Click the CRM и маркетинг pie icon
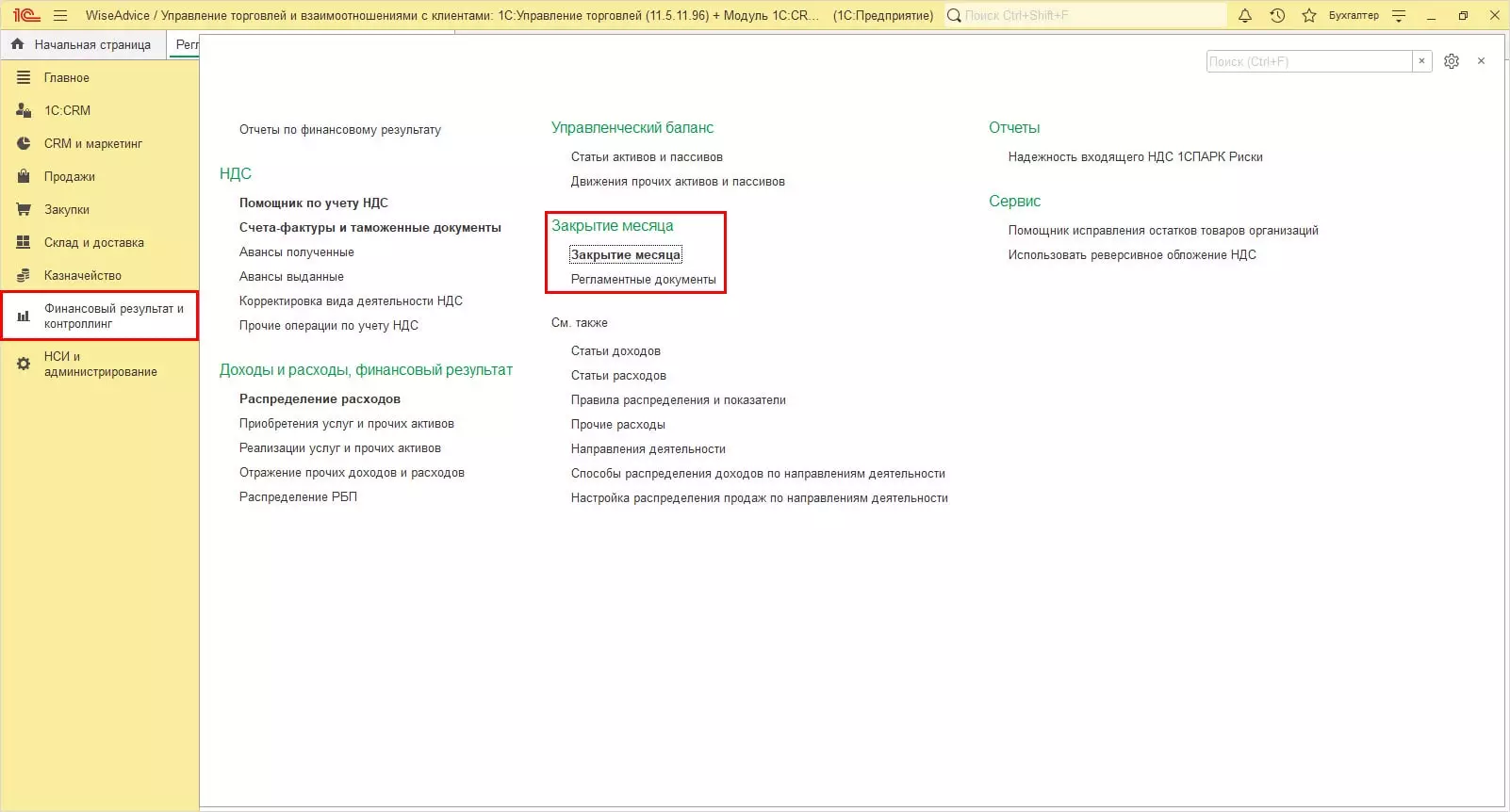1510x812 pixels. tap(24, 143)
